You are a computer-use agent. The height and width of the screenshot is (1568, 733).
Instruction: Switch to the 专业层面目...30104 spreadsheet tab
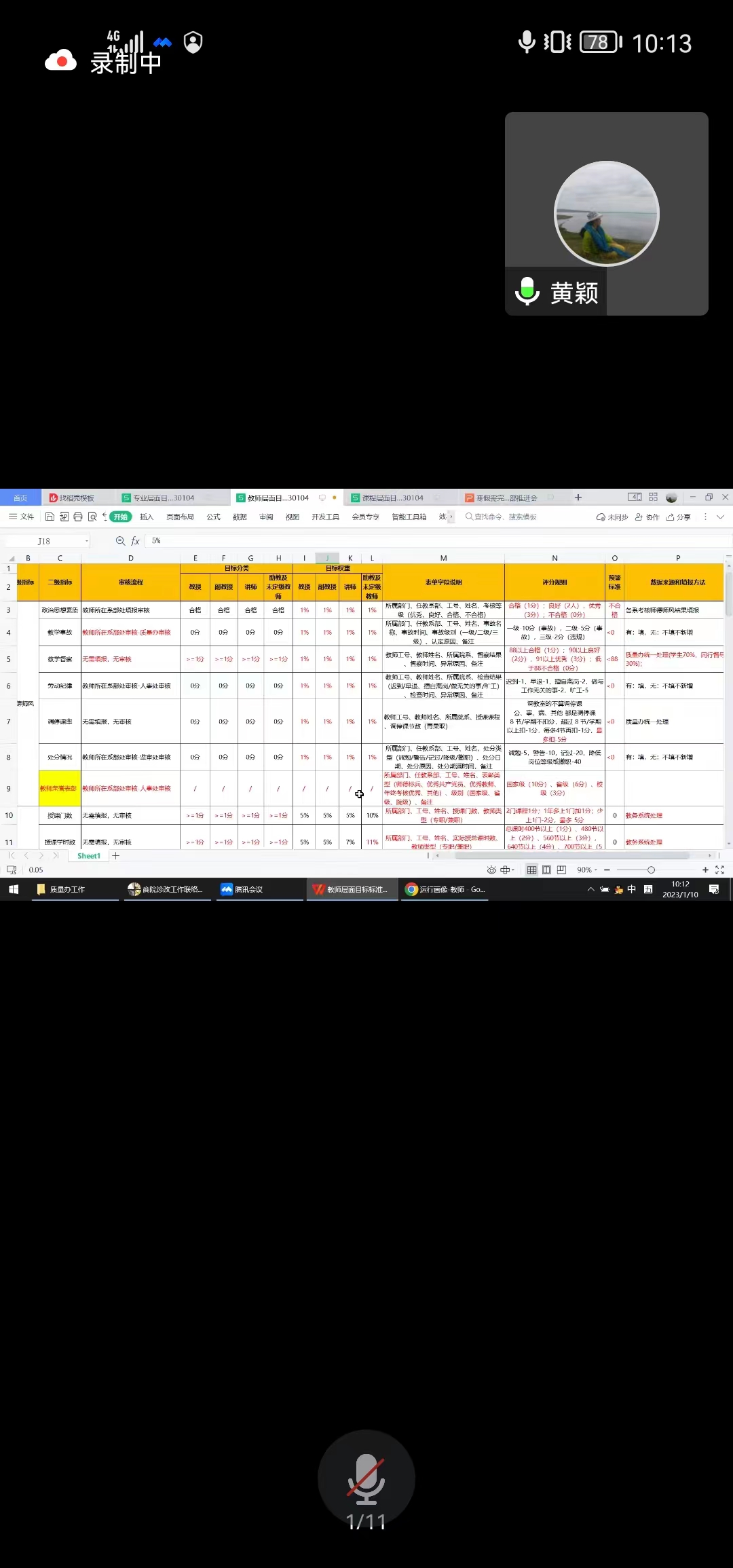163,498
